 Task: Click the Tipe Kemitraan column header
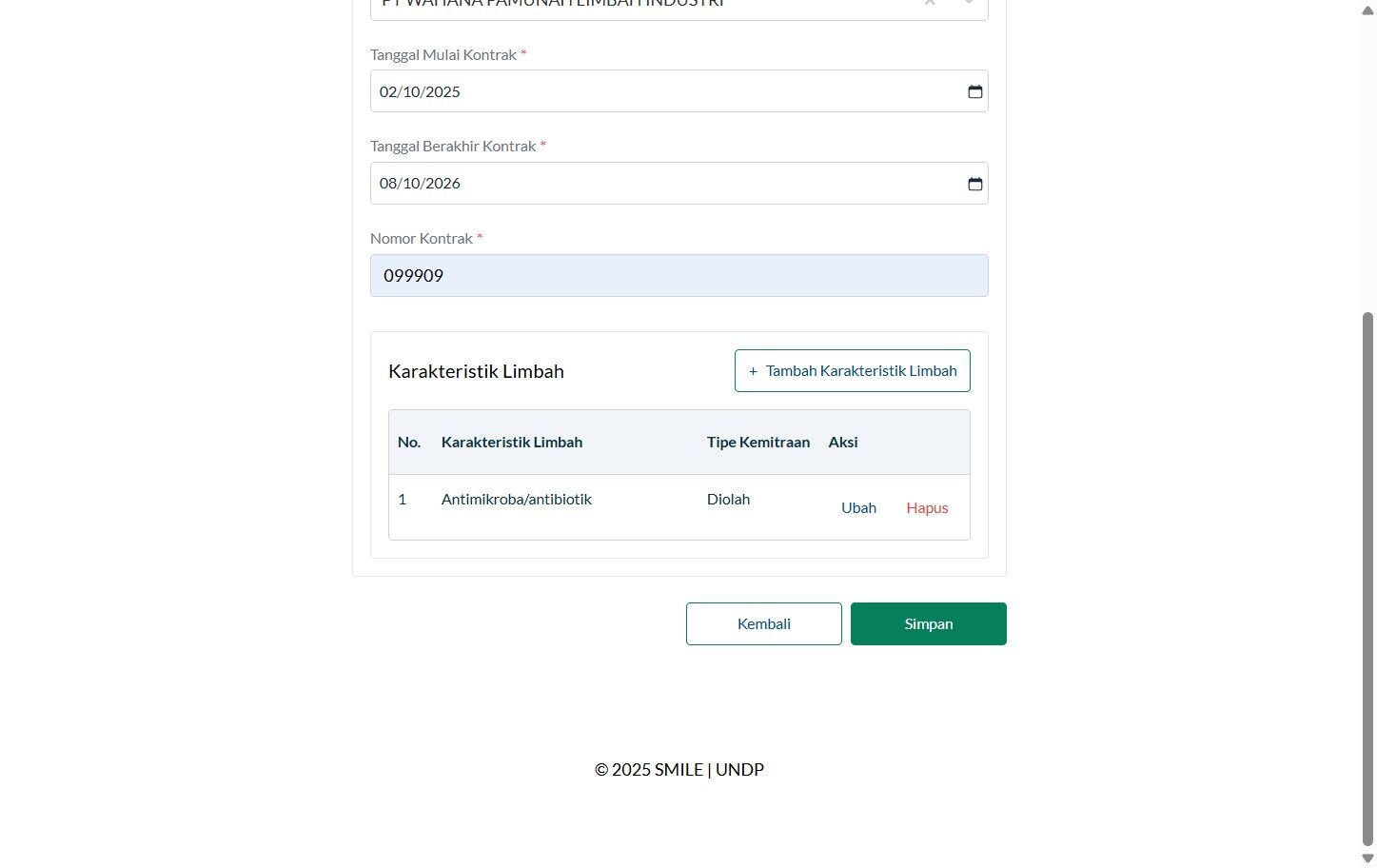click(758, 443)
